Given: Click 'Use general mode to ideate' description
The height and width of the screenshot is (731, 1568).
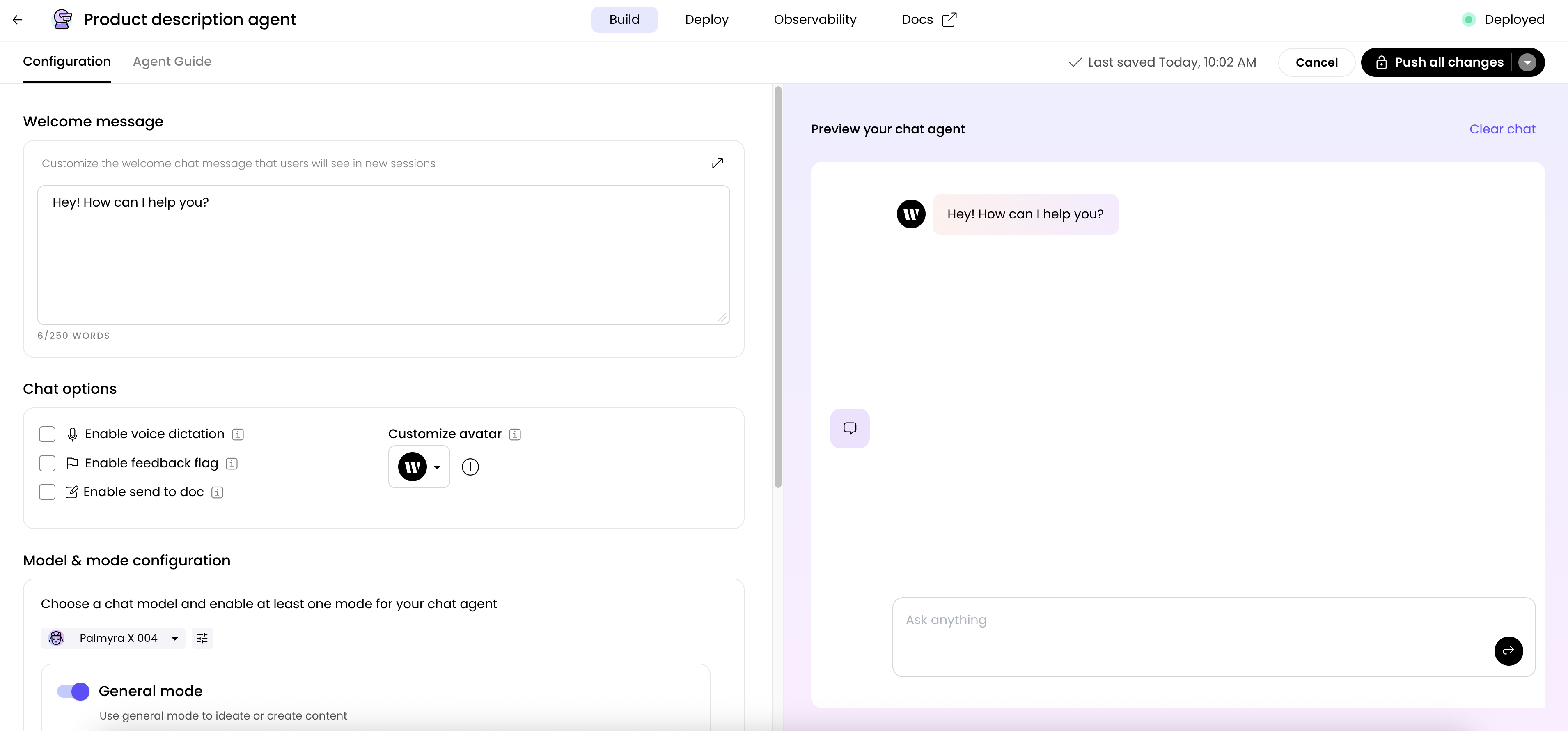Looking at the screenshot, I should coord(223,716).
